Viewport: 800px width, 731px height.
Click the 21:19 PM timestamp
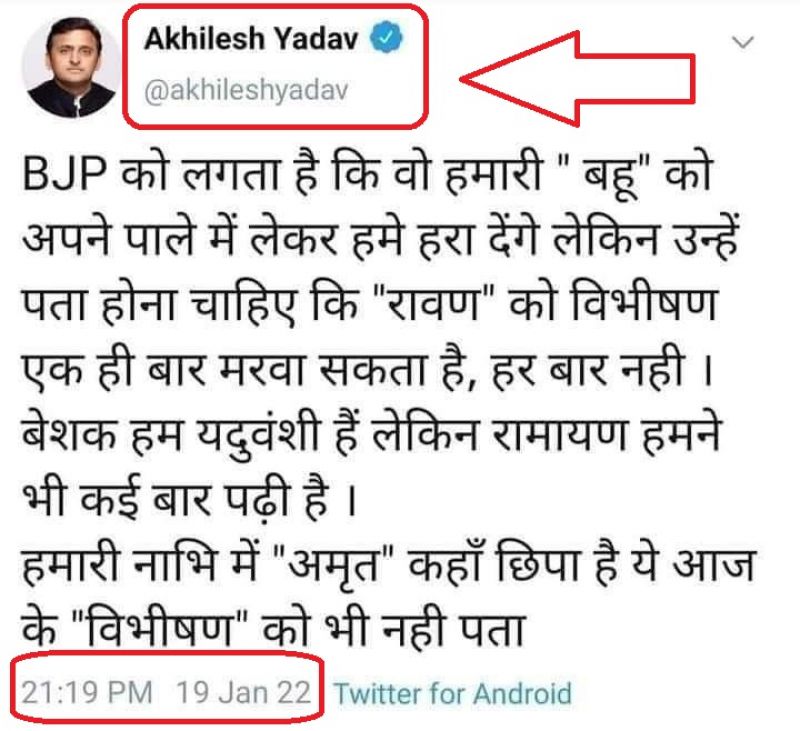[x=87, y=692]
